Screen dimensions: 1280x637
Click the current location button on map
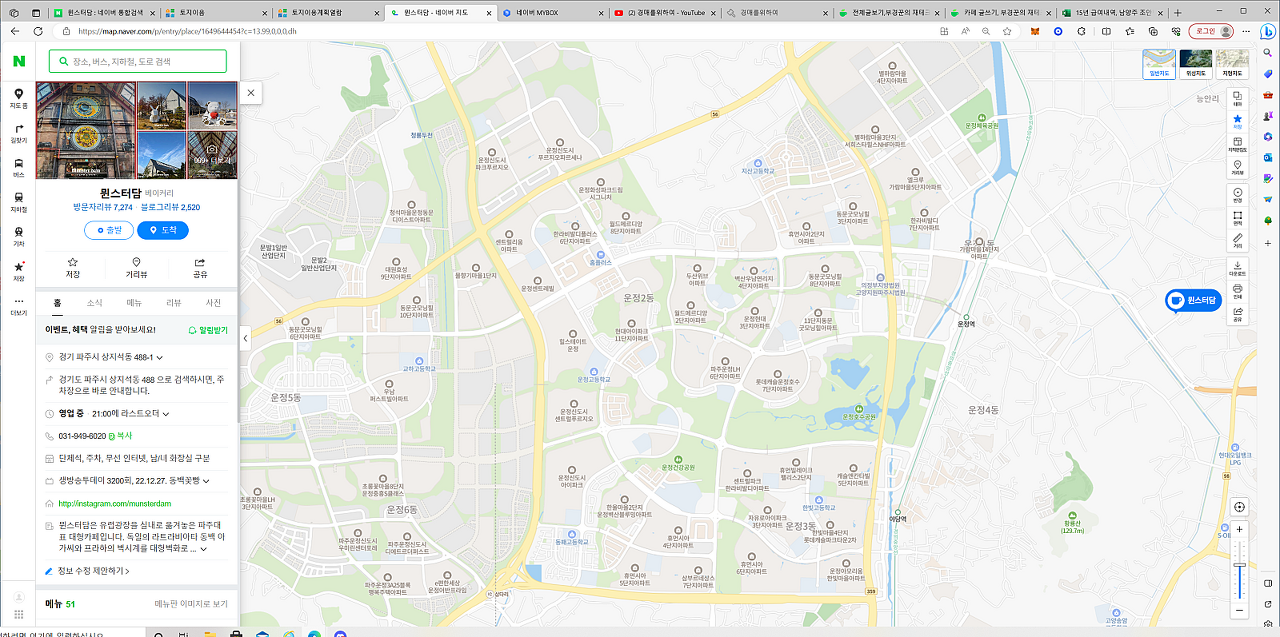tap(1240, 507)
